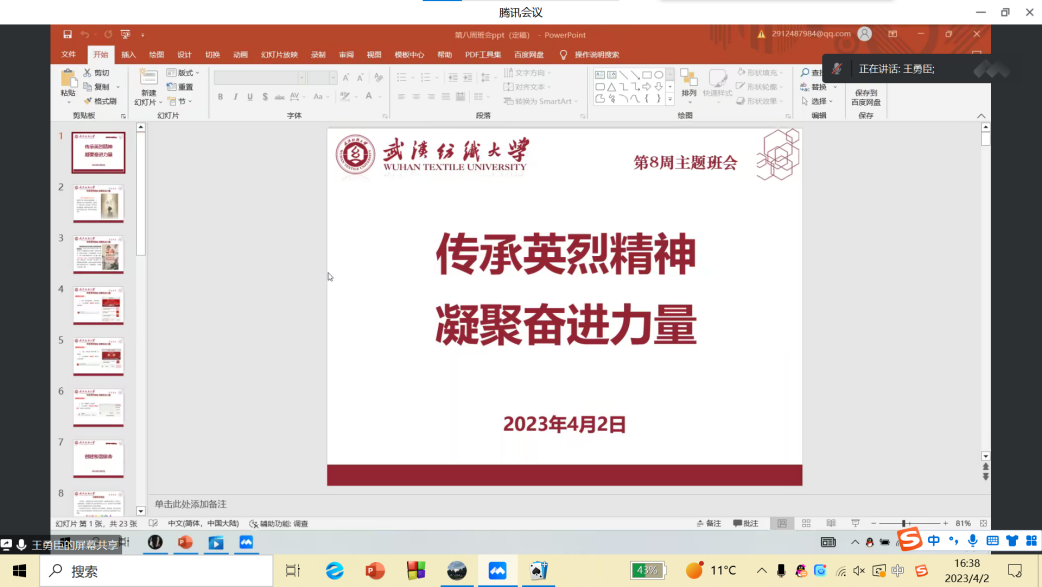Open the Insert ribbon tab
The width and height of the screenshot is (1042, 587).
click(x=129, y=55)
